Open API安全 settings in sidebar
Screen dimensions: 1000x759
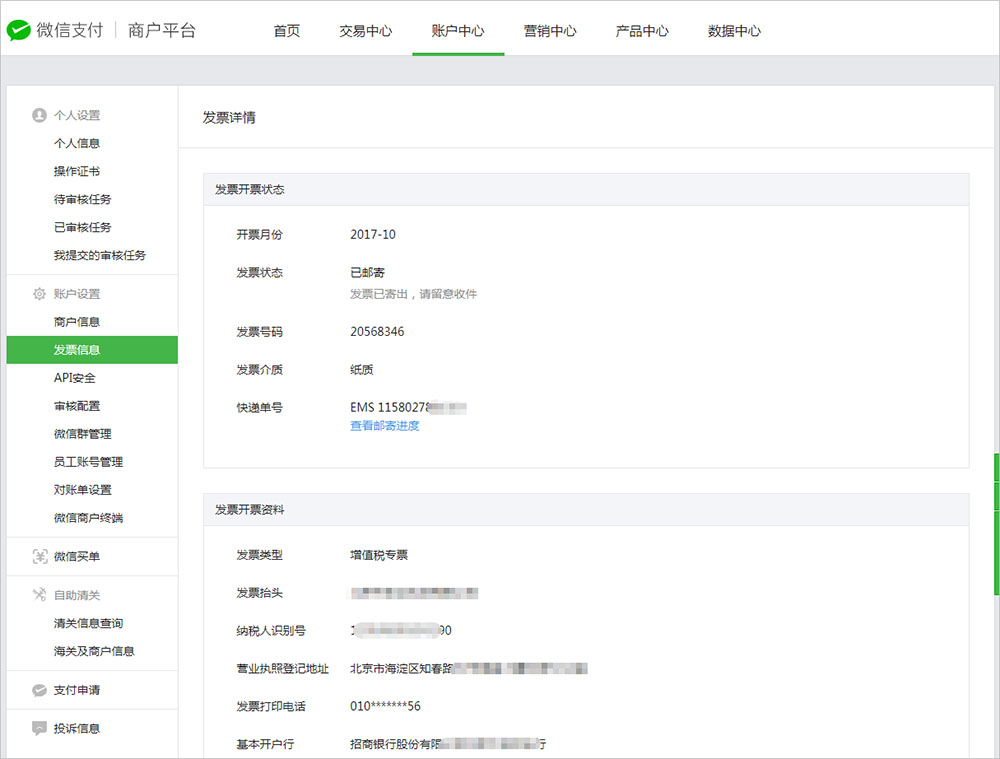coord(75,378)
